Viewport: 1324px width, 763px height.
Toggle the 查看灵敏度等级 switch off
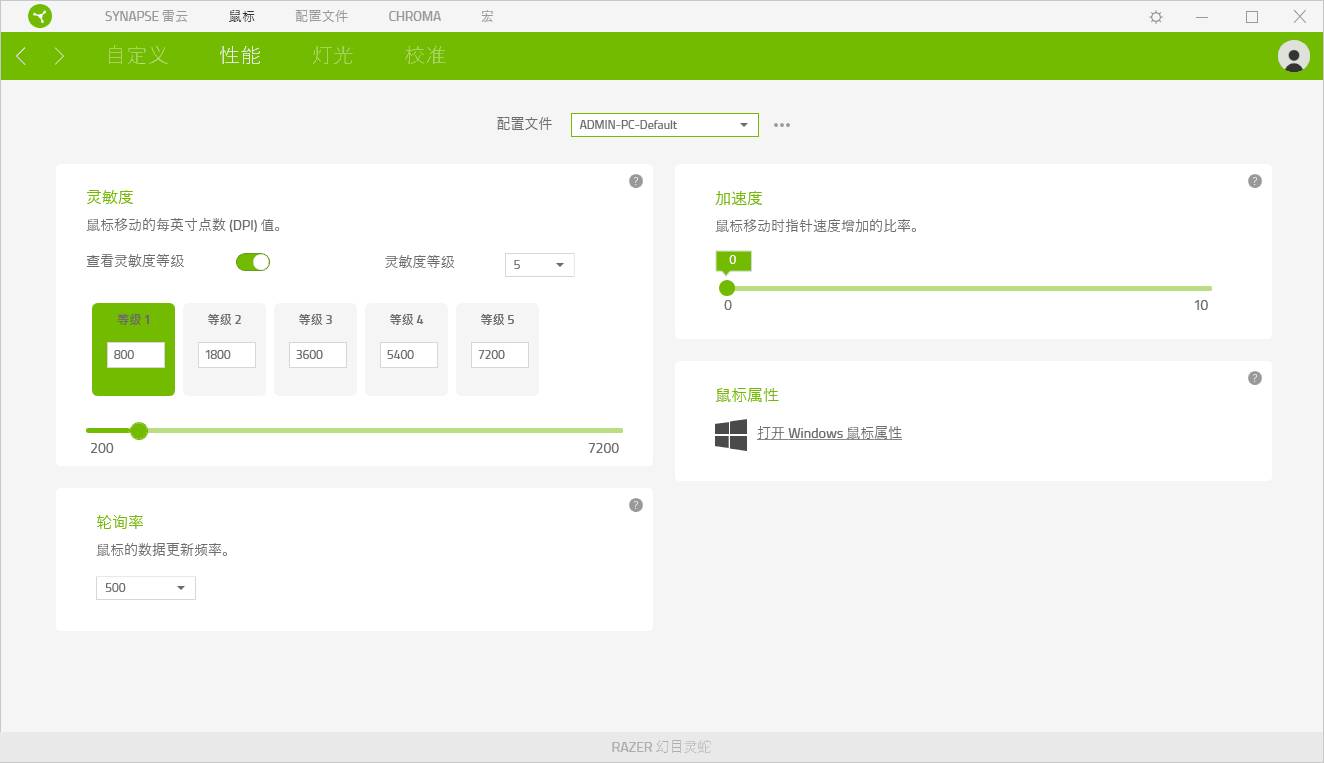(253, 261)
